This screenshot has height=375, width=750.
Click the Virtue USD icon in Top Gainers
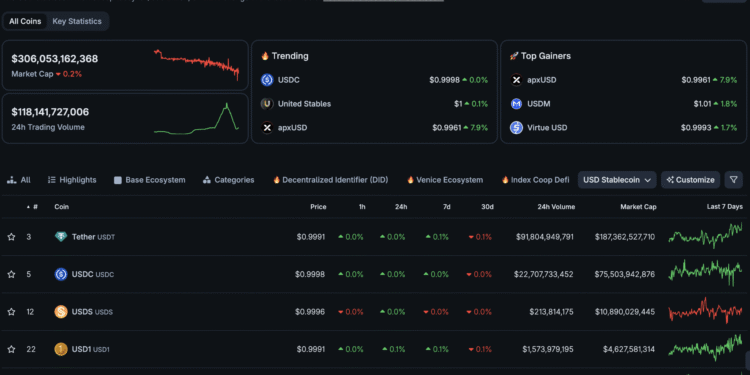click(x=516, y=128)
